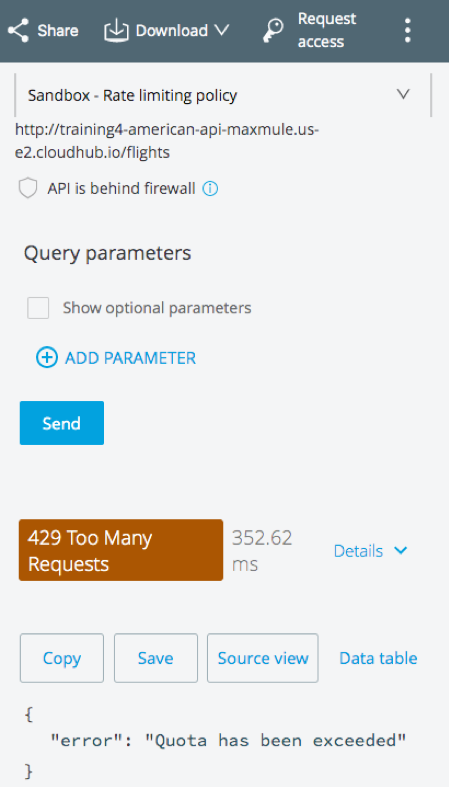The image size is (449, 787).
Task: Click the Share network icon
Action: (18, 31)
